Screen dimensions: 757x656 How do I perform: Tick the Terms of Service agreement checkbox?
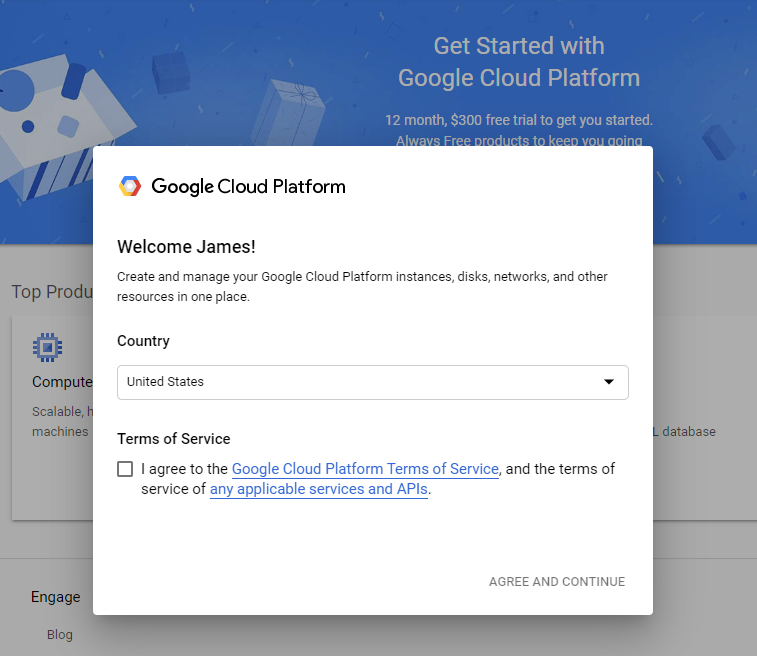125,469
